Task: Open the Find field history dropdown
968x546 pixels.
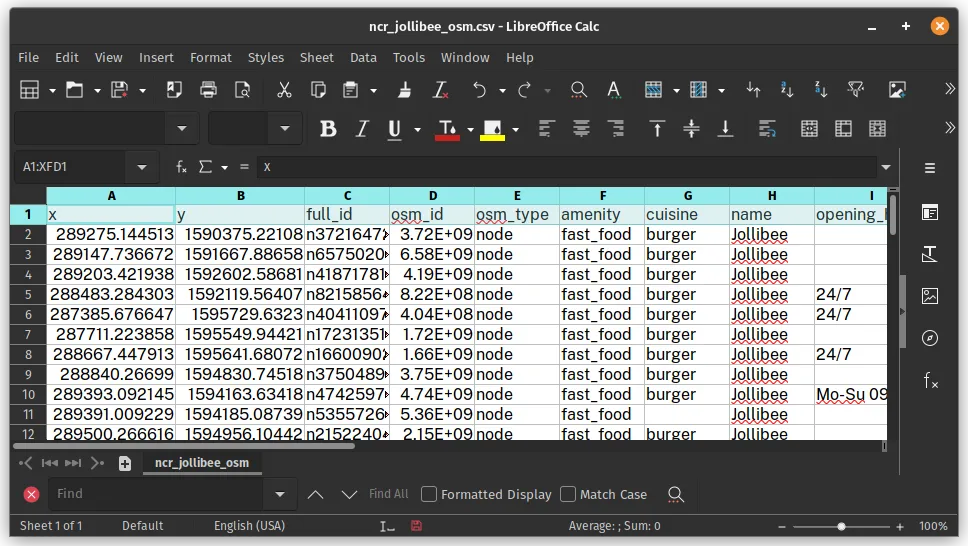Action: click(x=280, y=494)
